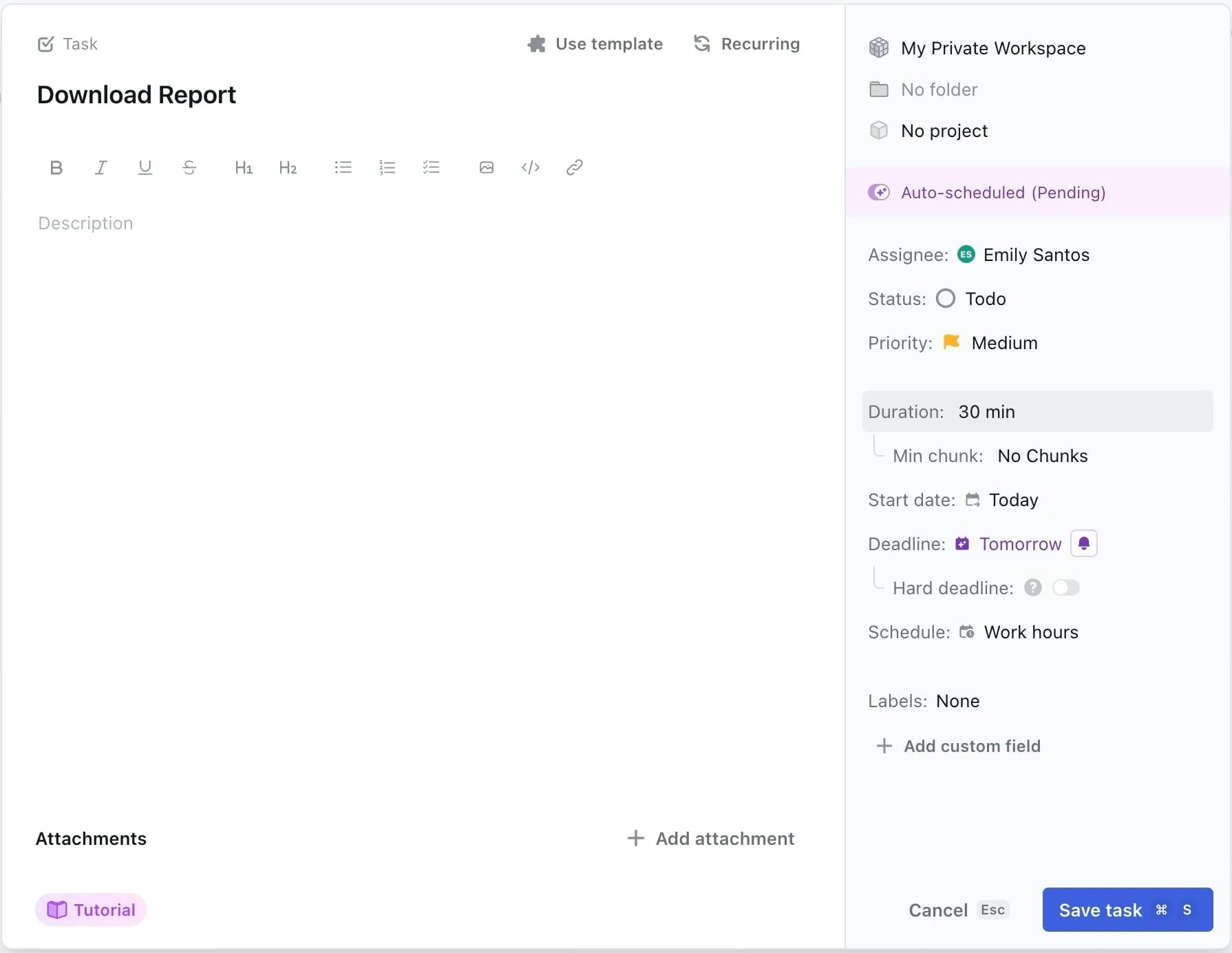This screenshot has width=1232, height=953.
Task: Insert hyperlink in description
Action: pyautogui.click(x=575, y=167)
